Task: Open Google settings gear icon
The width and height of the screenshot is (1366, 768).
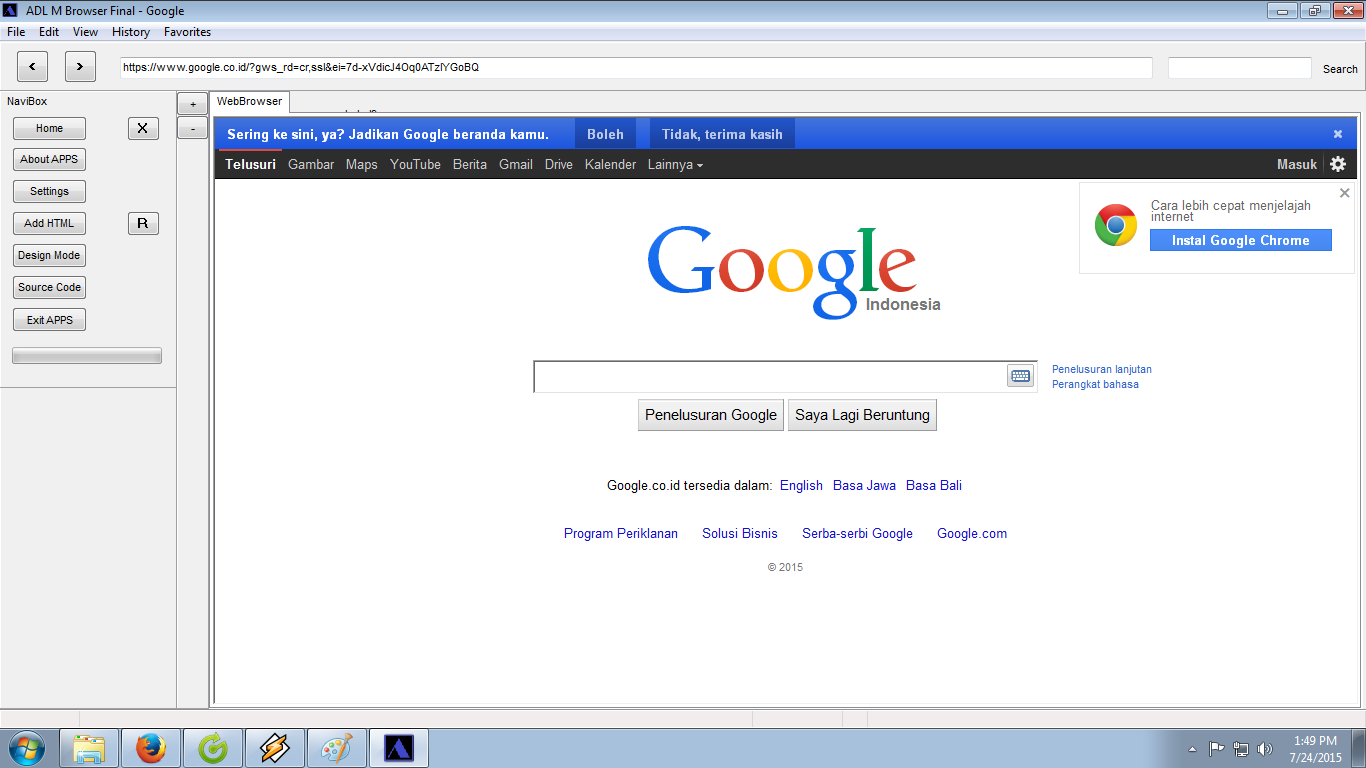Action: [1338, 164]
